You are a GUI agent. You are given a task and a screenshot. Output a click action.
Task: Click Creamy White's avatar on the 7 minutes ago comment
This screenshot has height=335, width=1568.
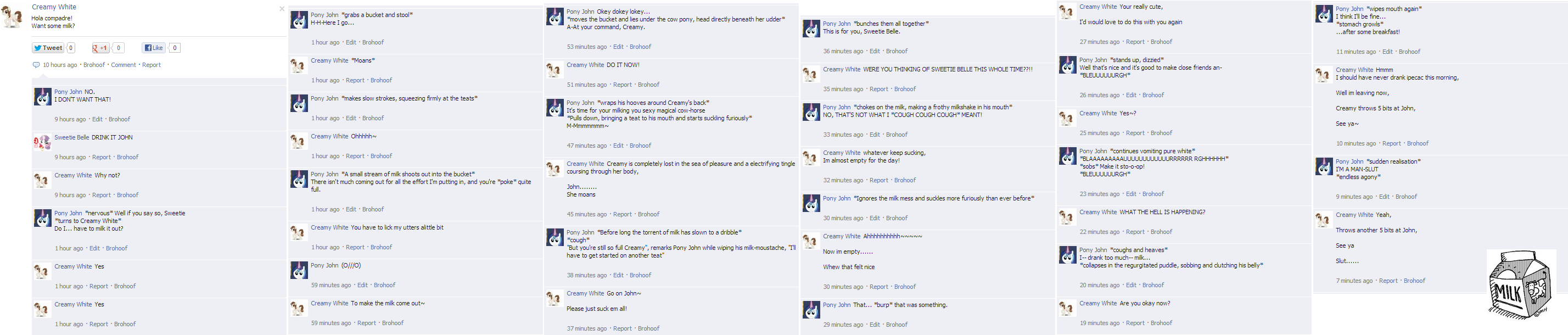[x=1324, y=219]
